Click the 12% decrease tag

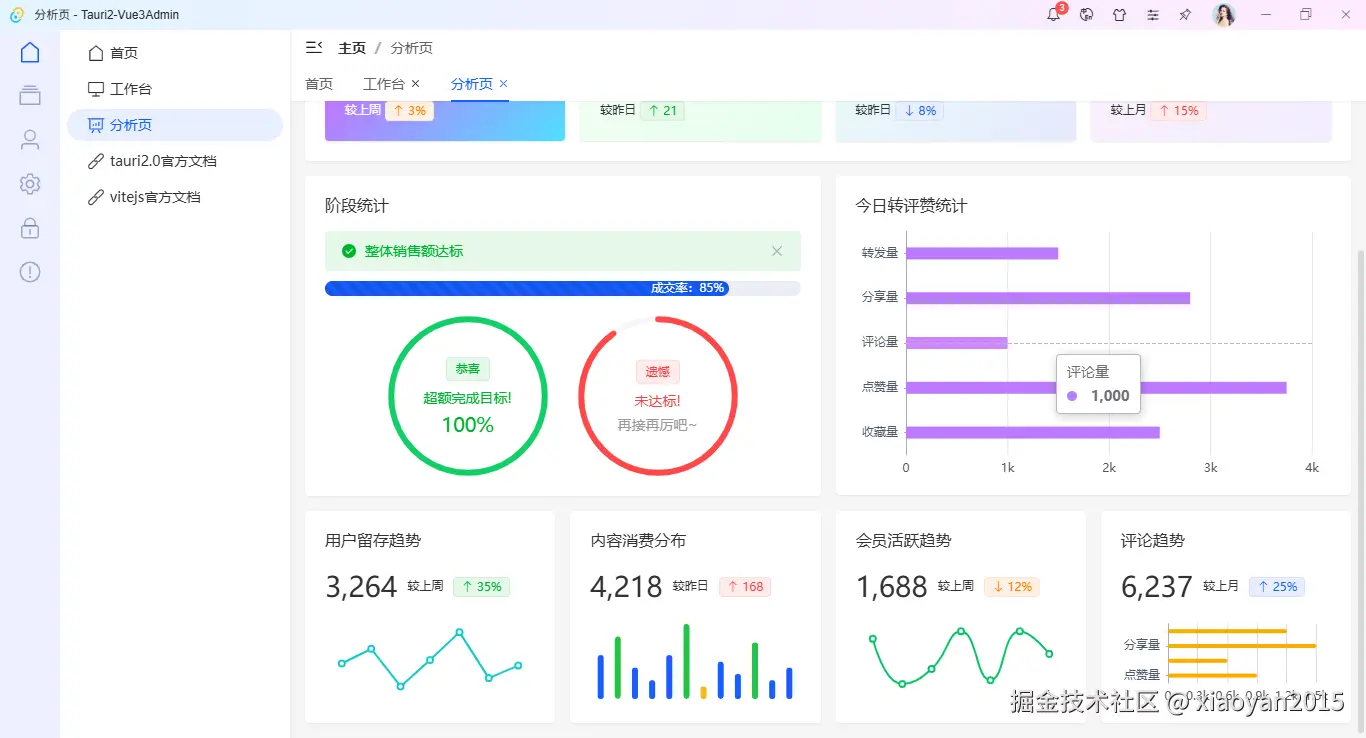(1012, 587)
